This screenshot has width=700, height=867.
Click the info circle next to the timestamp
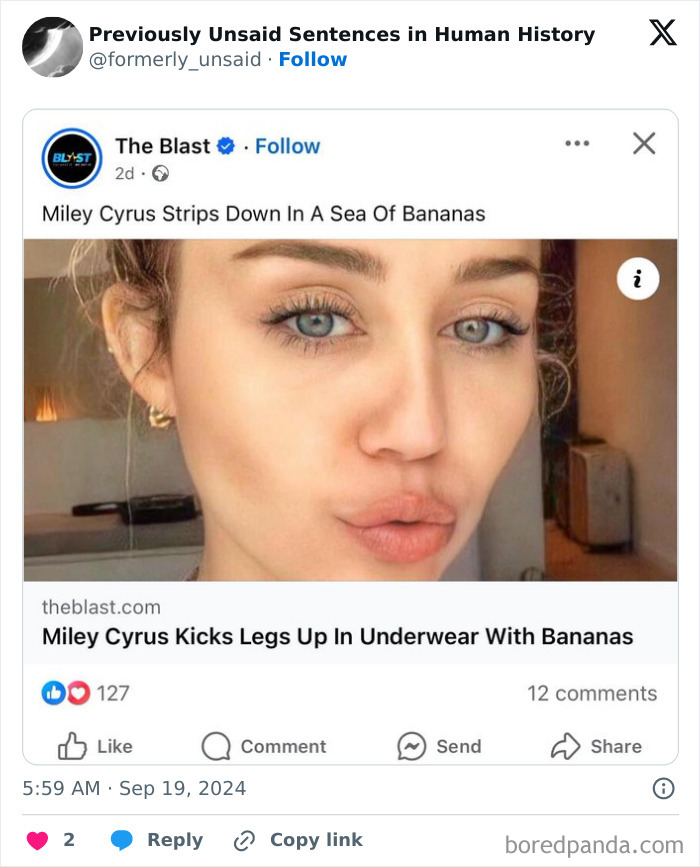tap(663, 788)
